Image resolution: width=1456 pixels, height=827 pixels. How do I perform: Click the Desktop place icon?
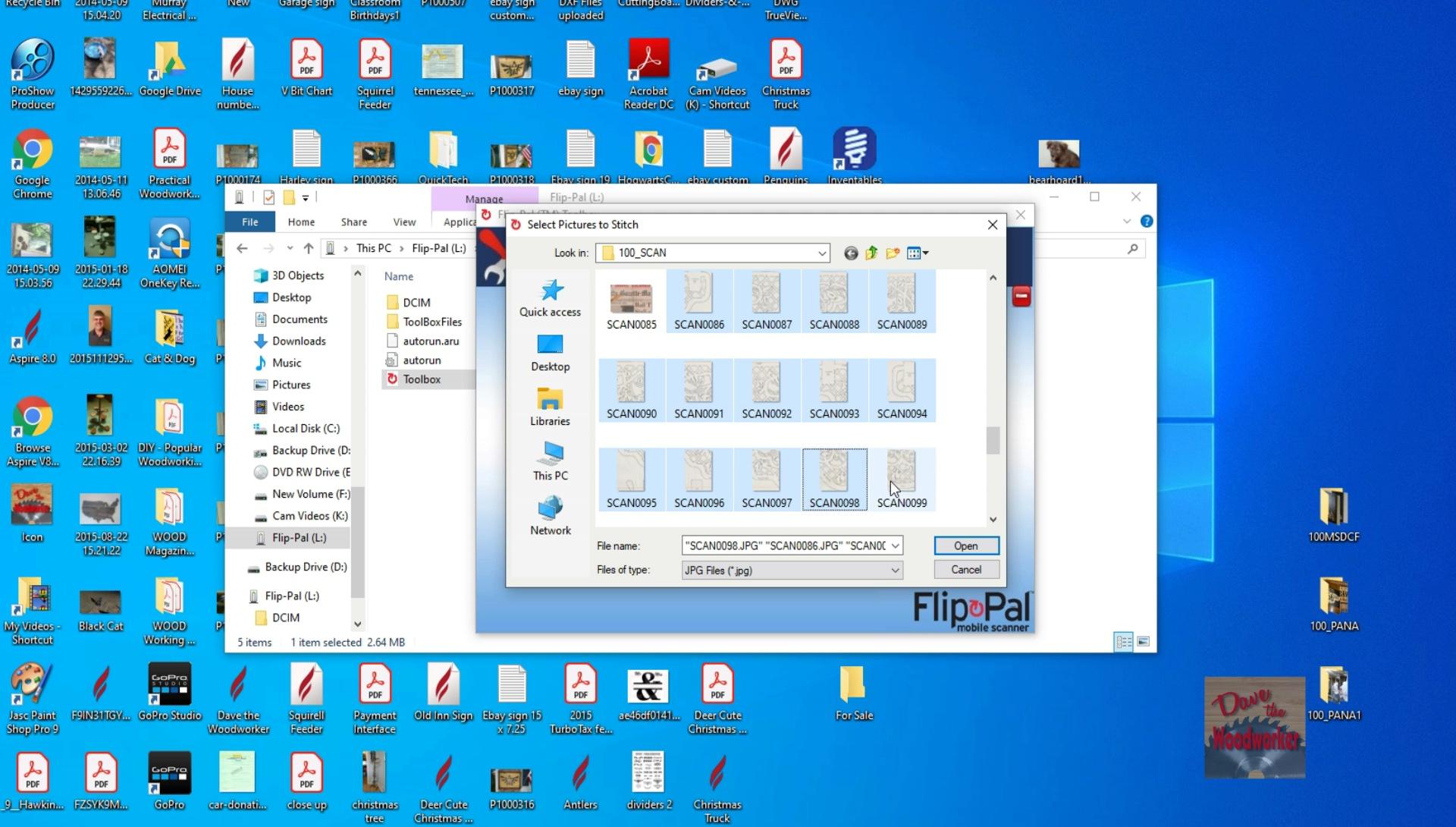[550, 353]
